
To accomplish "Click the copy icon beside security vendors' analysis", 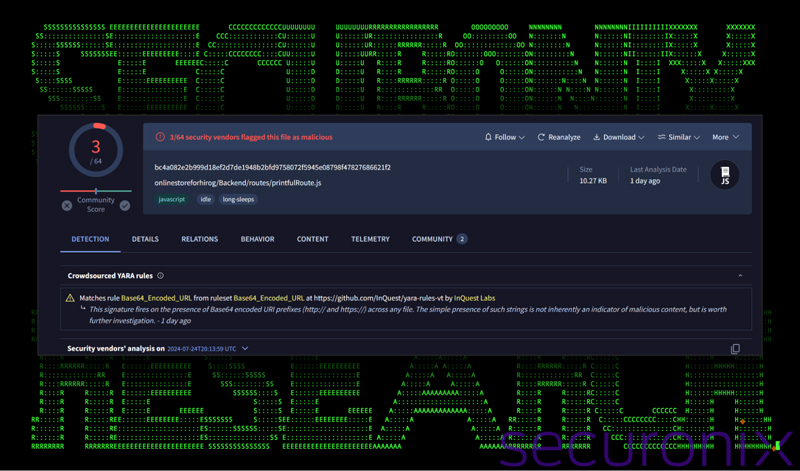I will 735,349.
